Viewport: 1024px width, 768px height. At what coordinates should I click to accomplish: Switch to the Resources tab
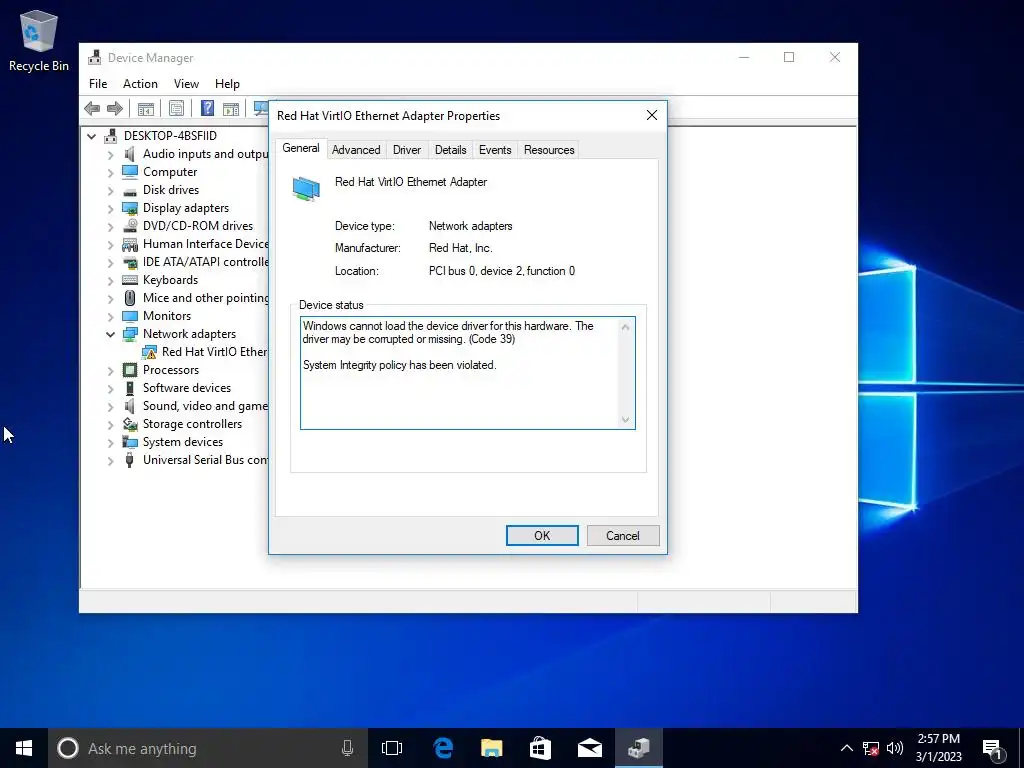pyautogui.click(x=549, y=150)
